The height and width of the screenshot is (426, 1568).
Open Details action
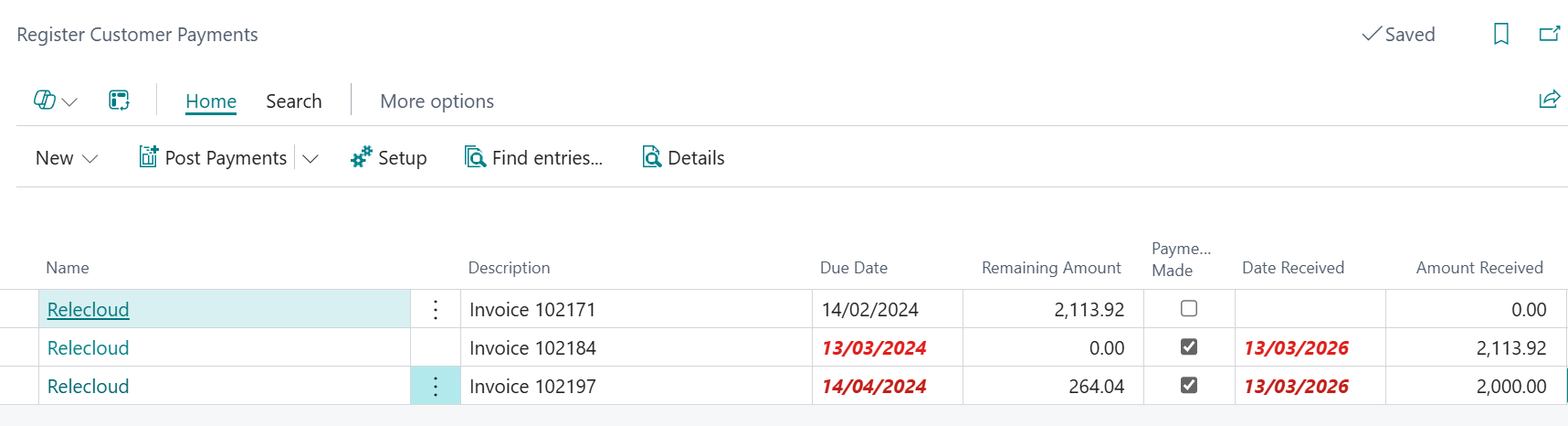684,157
